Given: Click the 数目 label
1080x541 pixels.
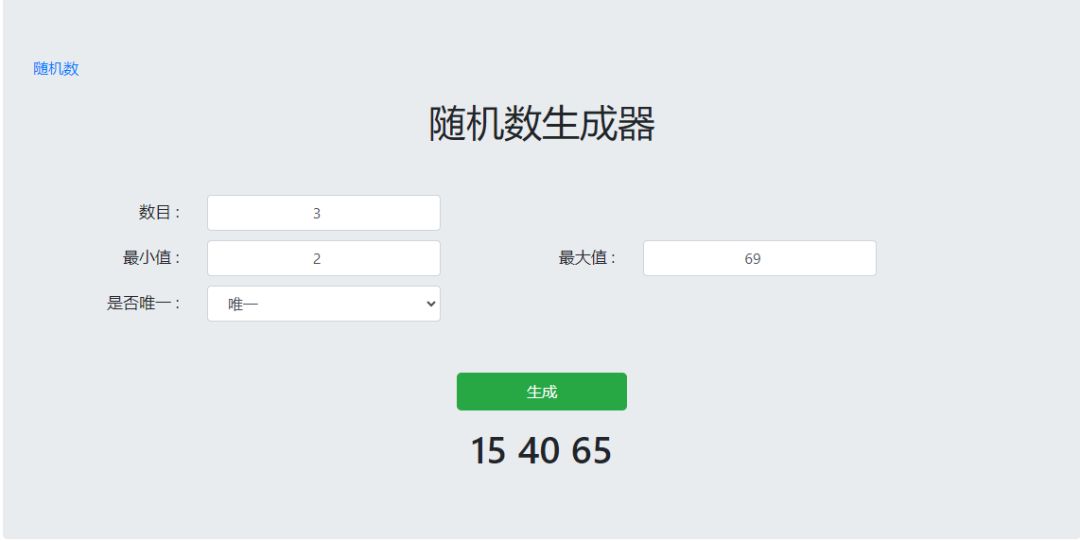Looking at the screenshot, I should click(158, 212).
